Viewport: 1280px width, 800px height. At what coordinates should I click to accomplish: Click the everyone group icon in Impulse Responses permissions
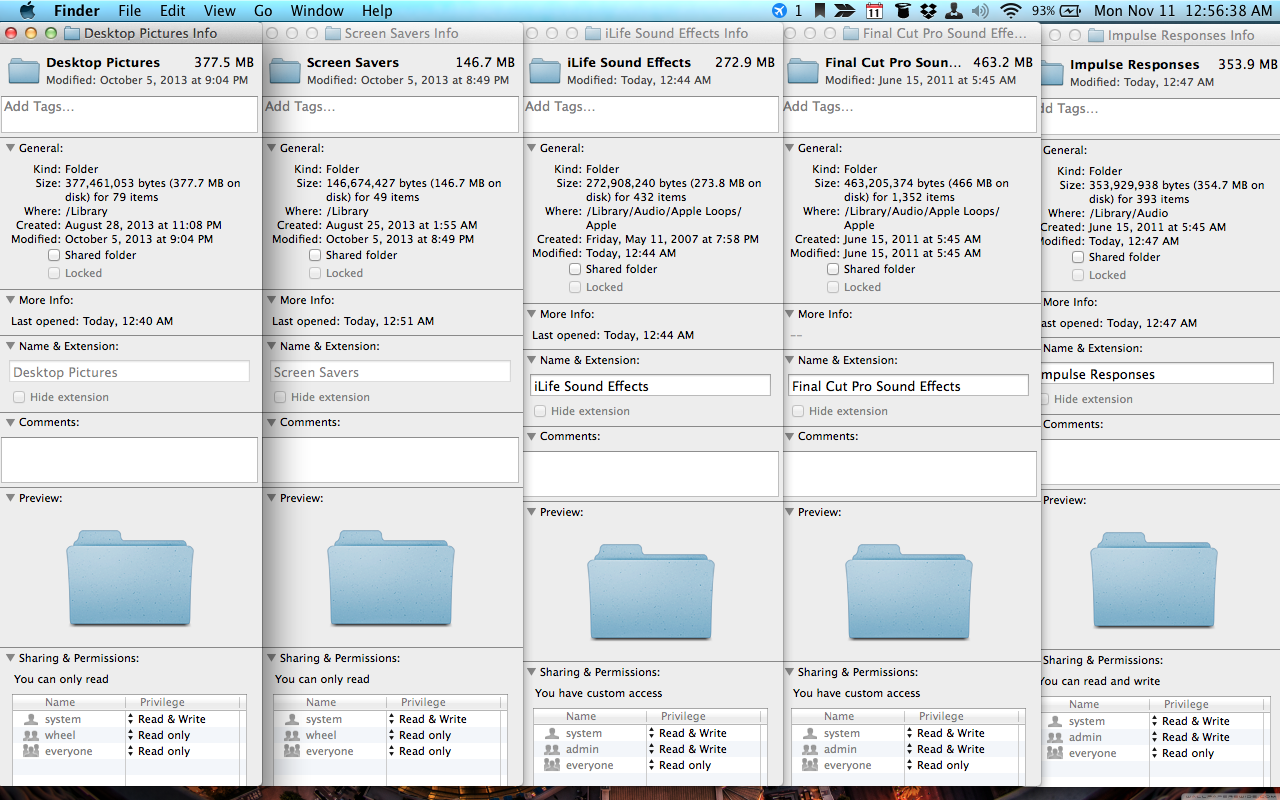coord(1054,753)
